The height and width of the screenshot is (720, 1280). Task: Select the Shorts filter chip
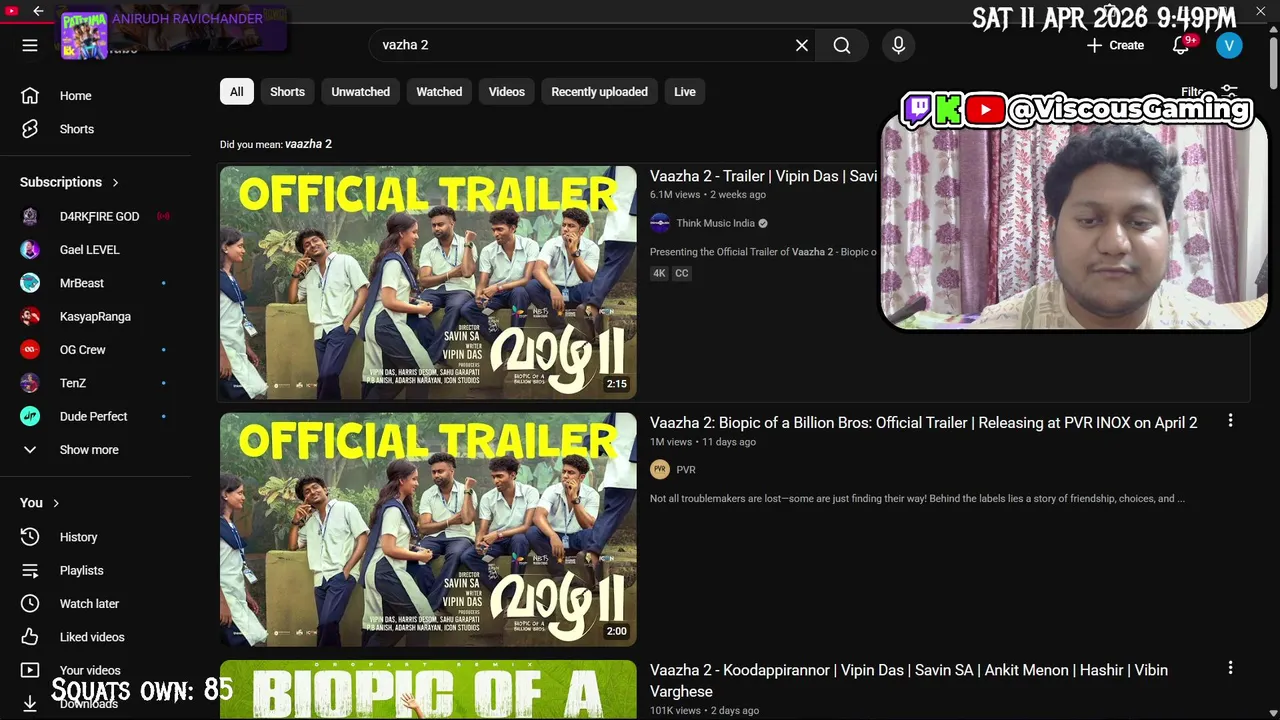[x=287, y=92]
